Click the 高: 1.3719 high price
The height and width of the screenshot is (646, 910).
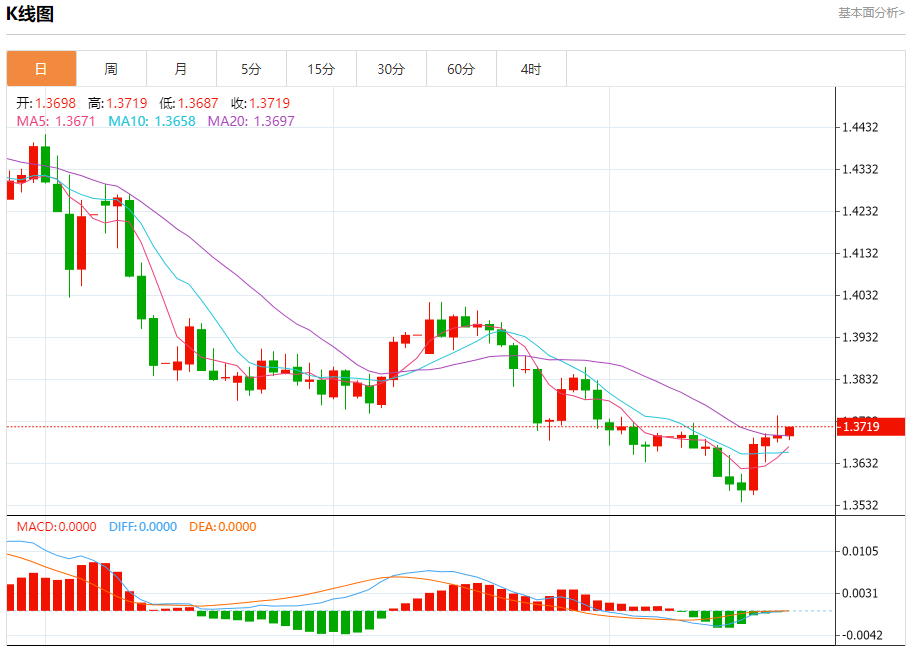(118, 103)
